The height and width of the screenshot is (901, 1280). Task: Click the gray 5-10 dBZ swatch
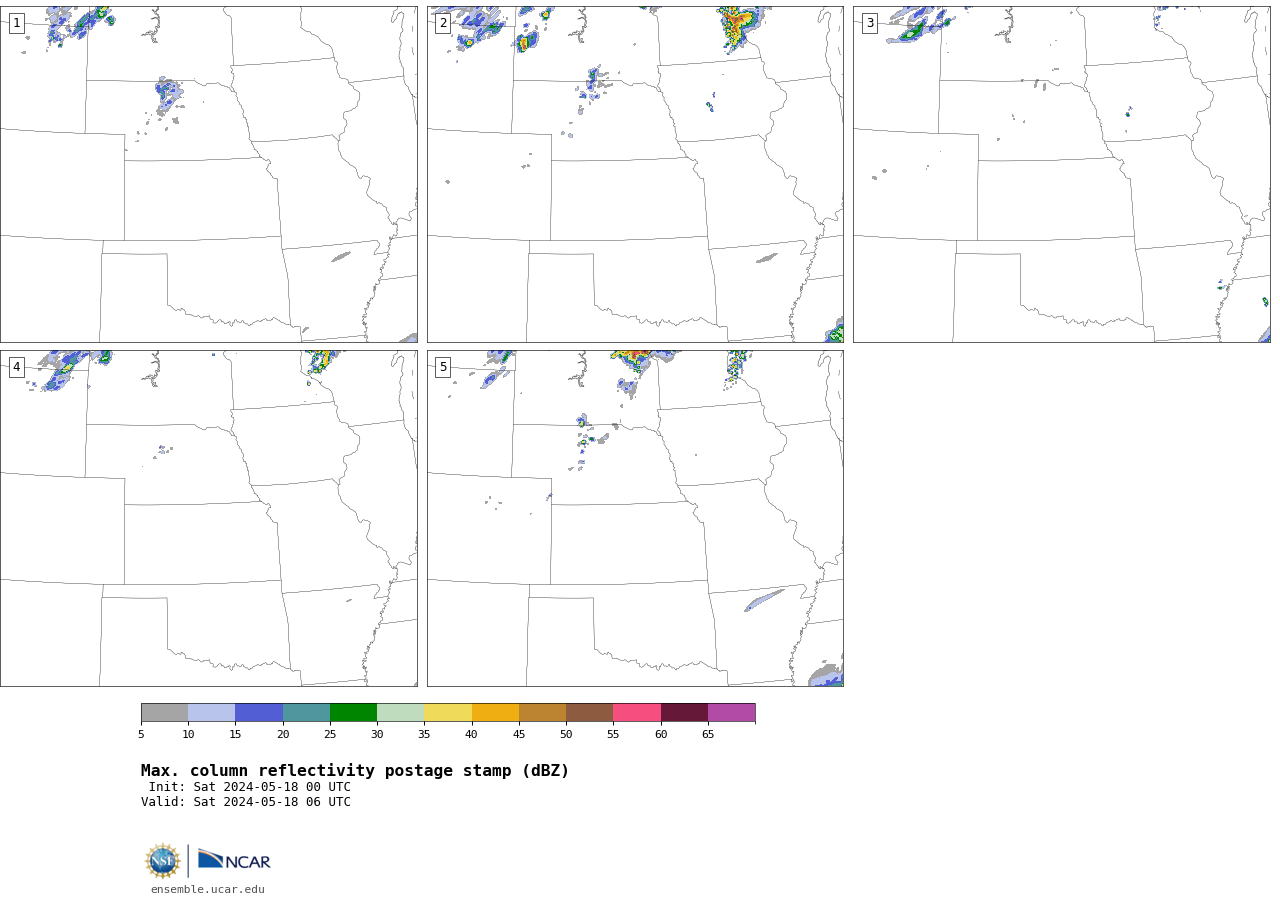165,713
